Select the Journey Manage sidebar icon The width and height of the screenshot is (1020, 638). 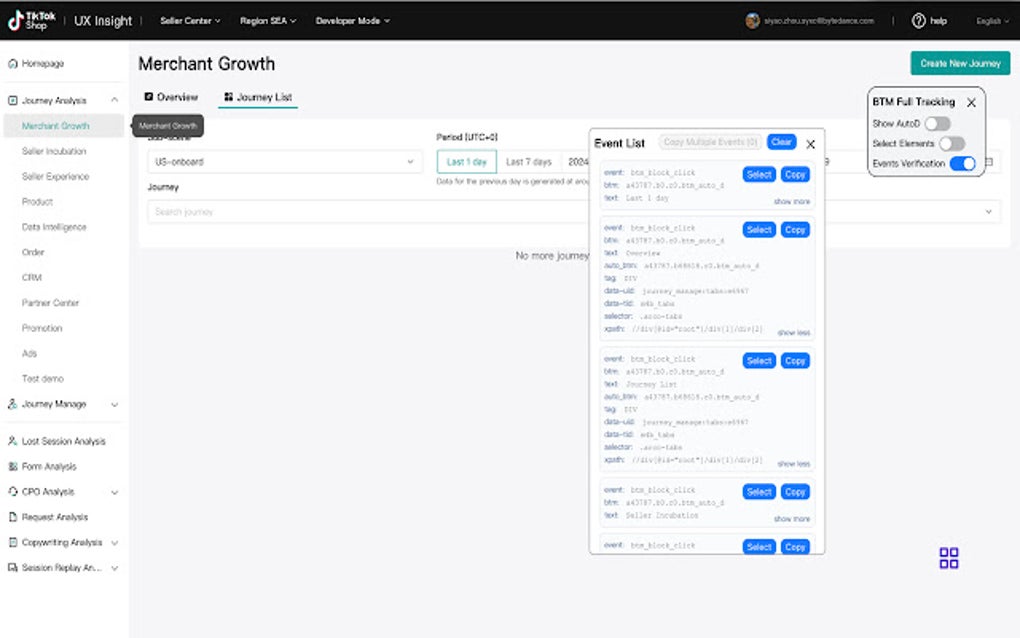pos(11,405)
